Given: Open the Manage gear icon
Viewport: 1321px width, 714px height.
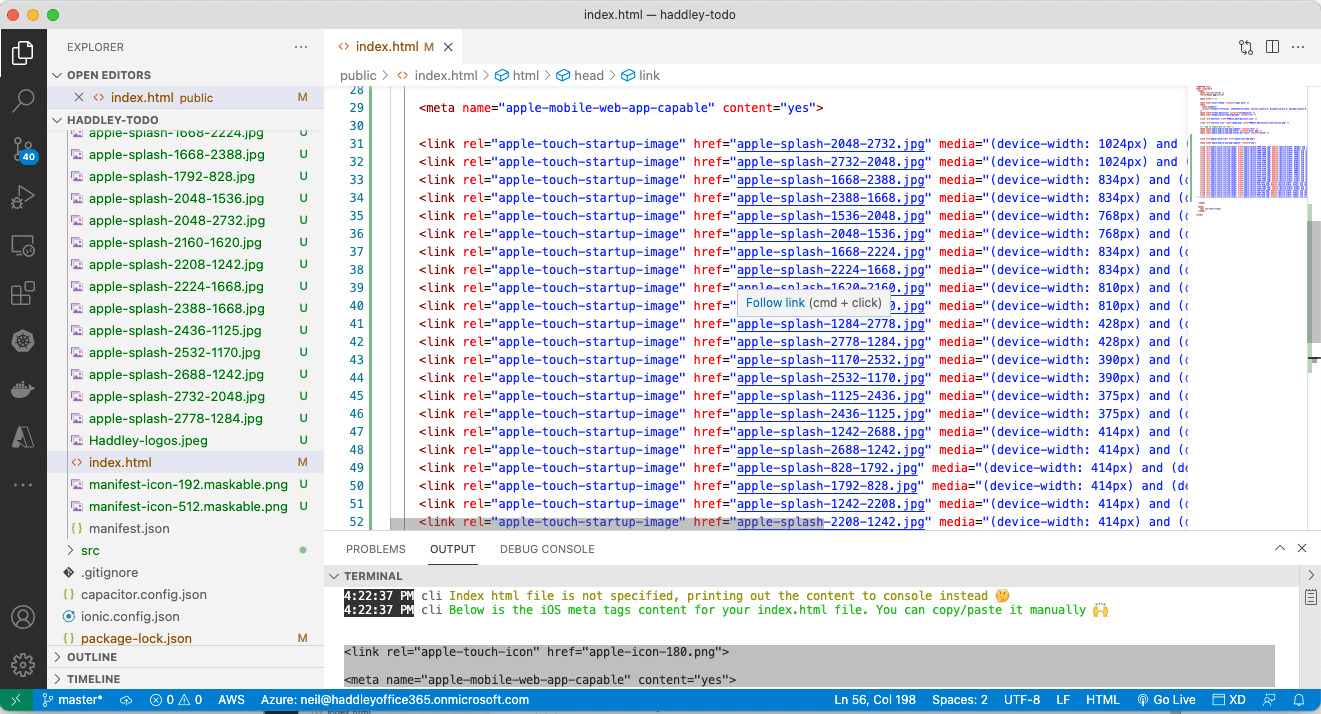Looking at the screenshot, I should (x=23, y=664).
